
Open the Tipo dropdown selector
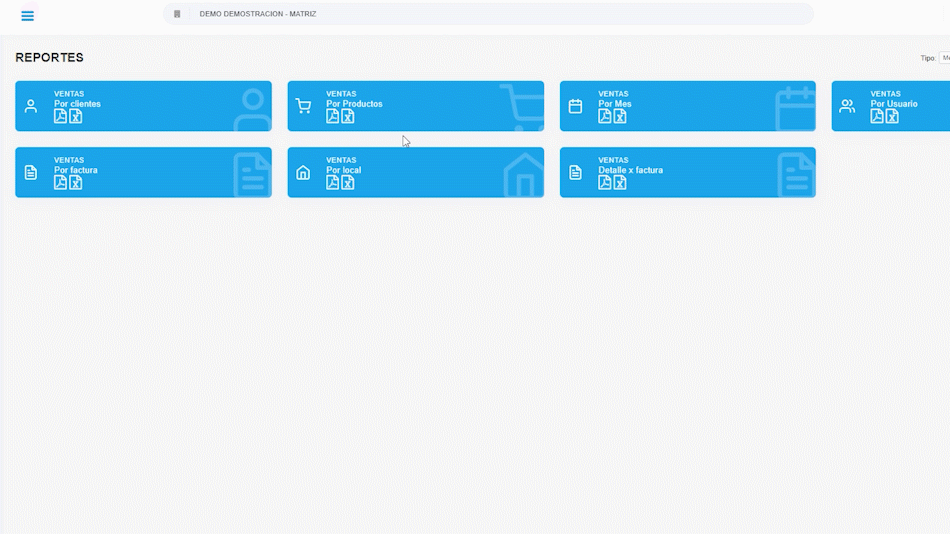tap(943, 58)
